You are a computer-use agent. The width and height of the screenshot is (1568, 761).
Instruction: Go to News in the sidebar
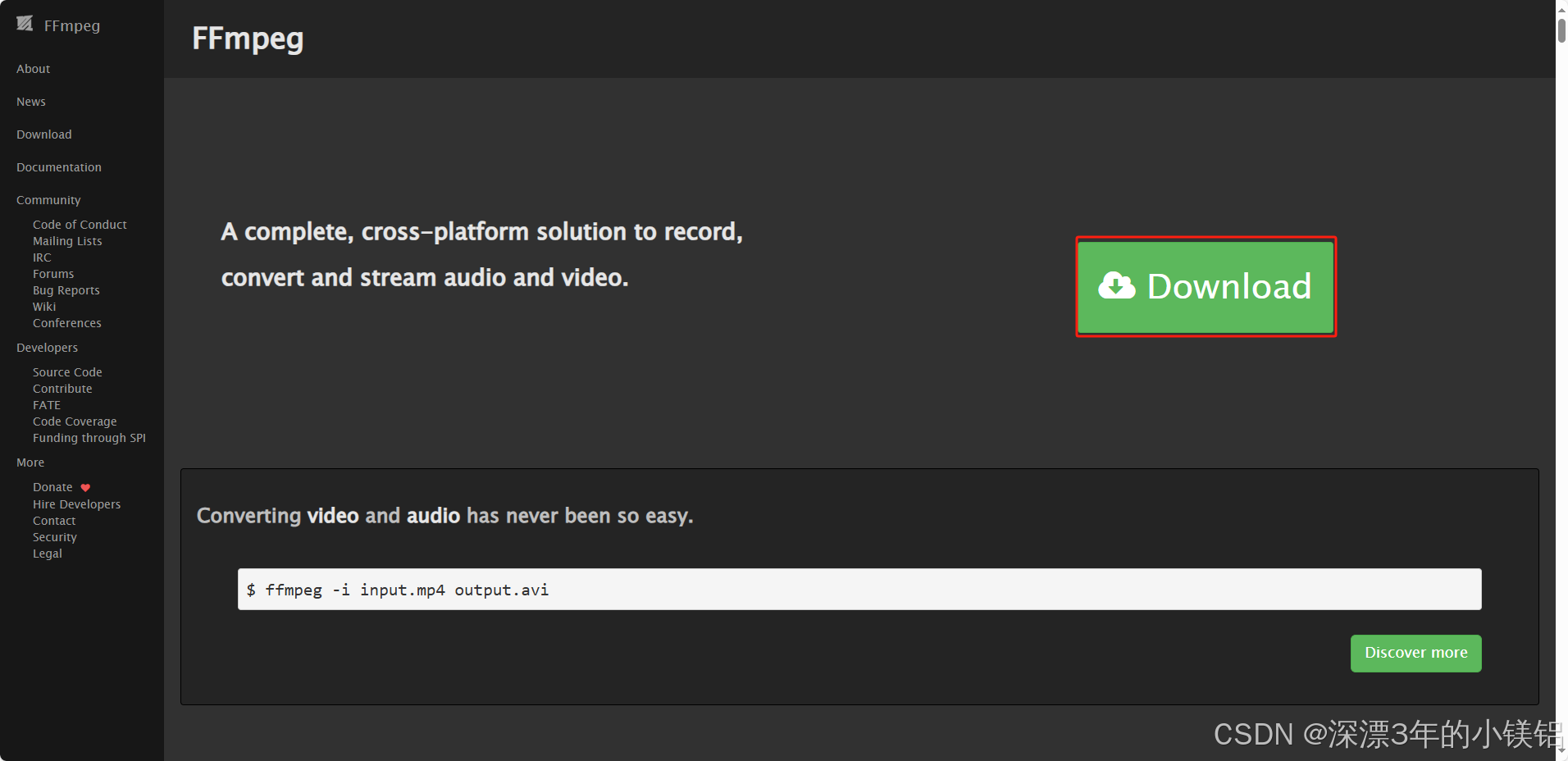pos(31,102)
